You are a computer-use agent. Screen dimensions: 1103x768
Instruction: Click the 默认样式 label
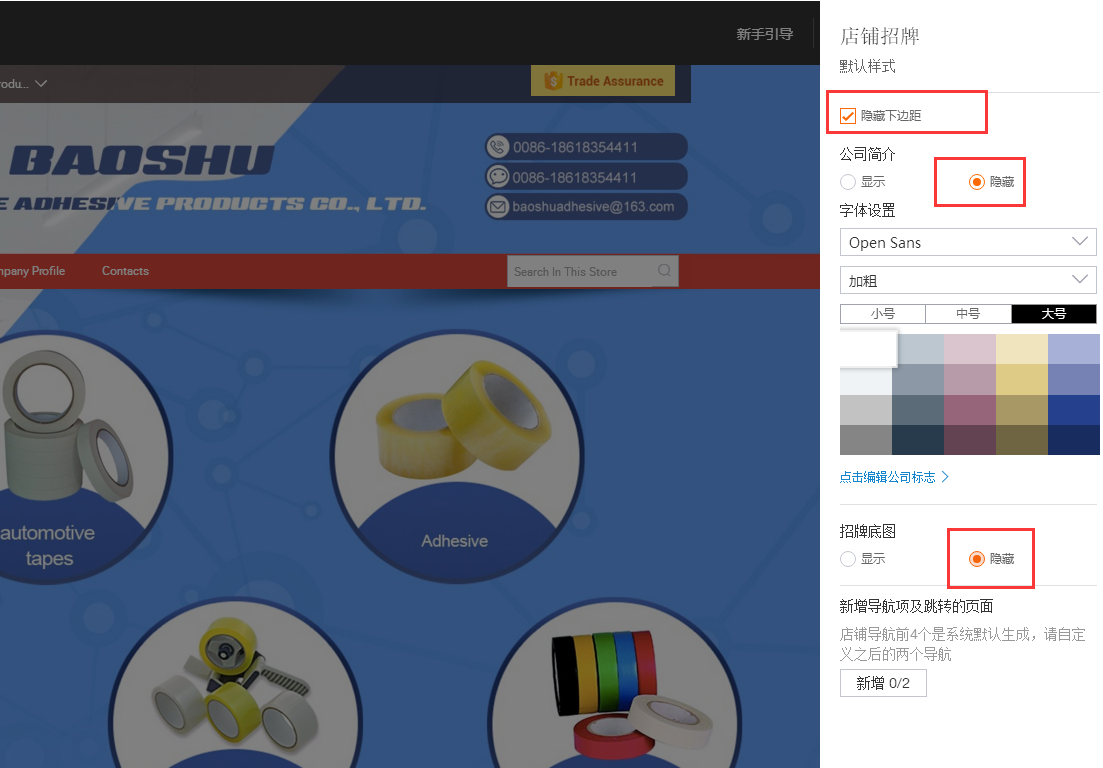point(867,66)
